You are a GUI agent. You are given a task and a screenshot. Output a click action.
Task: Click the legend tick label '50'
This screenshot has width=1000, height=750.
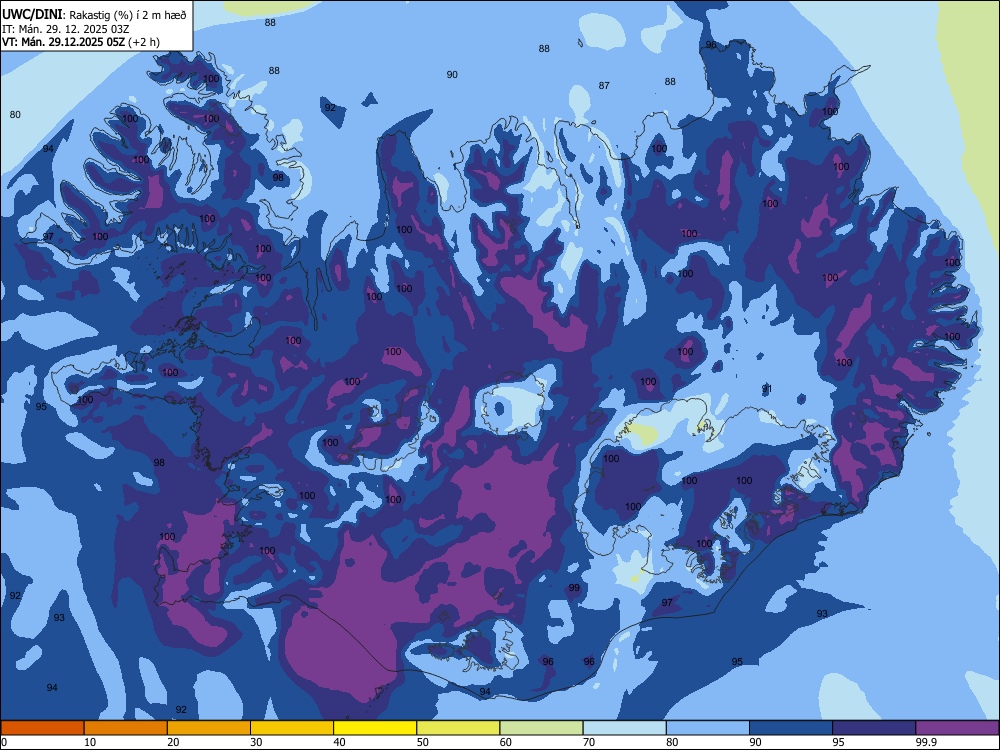[x=423, y=742]
